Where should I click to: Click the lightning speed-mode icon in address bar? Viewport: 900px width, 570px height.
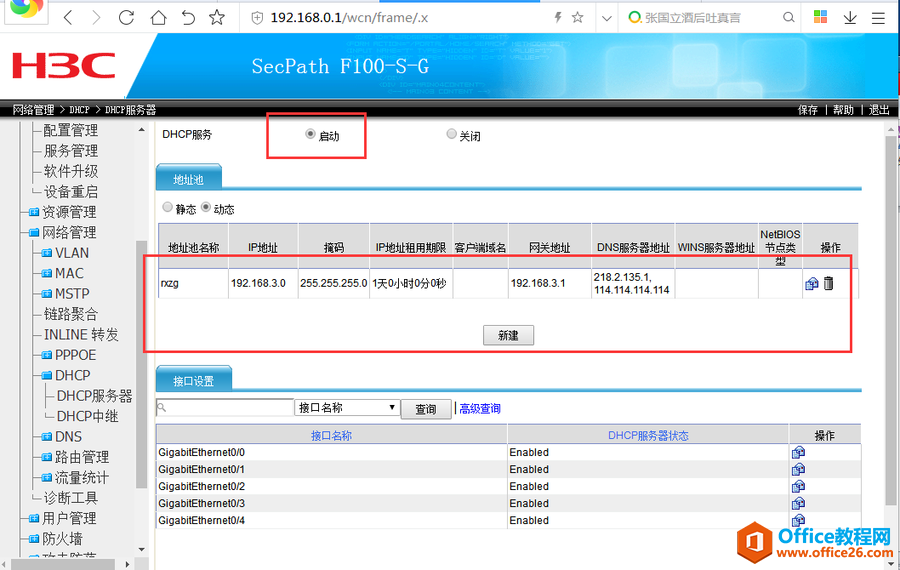click(x=557, y=18)
